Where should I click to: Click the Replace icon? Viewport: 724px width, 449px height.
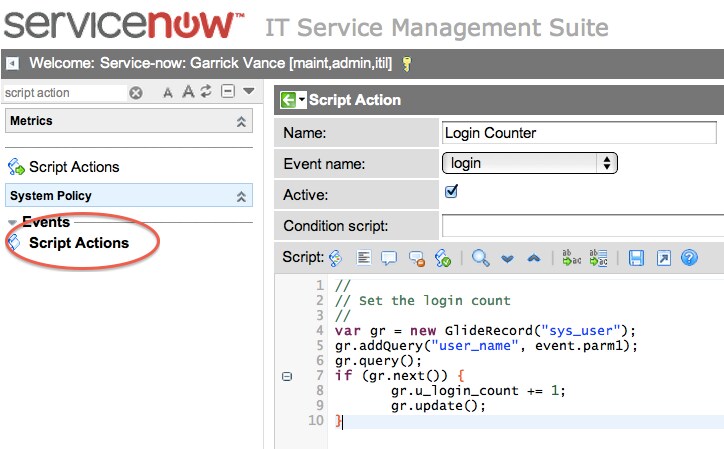pos(571,257)
